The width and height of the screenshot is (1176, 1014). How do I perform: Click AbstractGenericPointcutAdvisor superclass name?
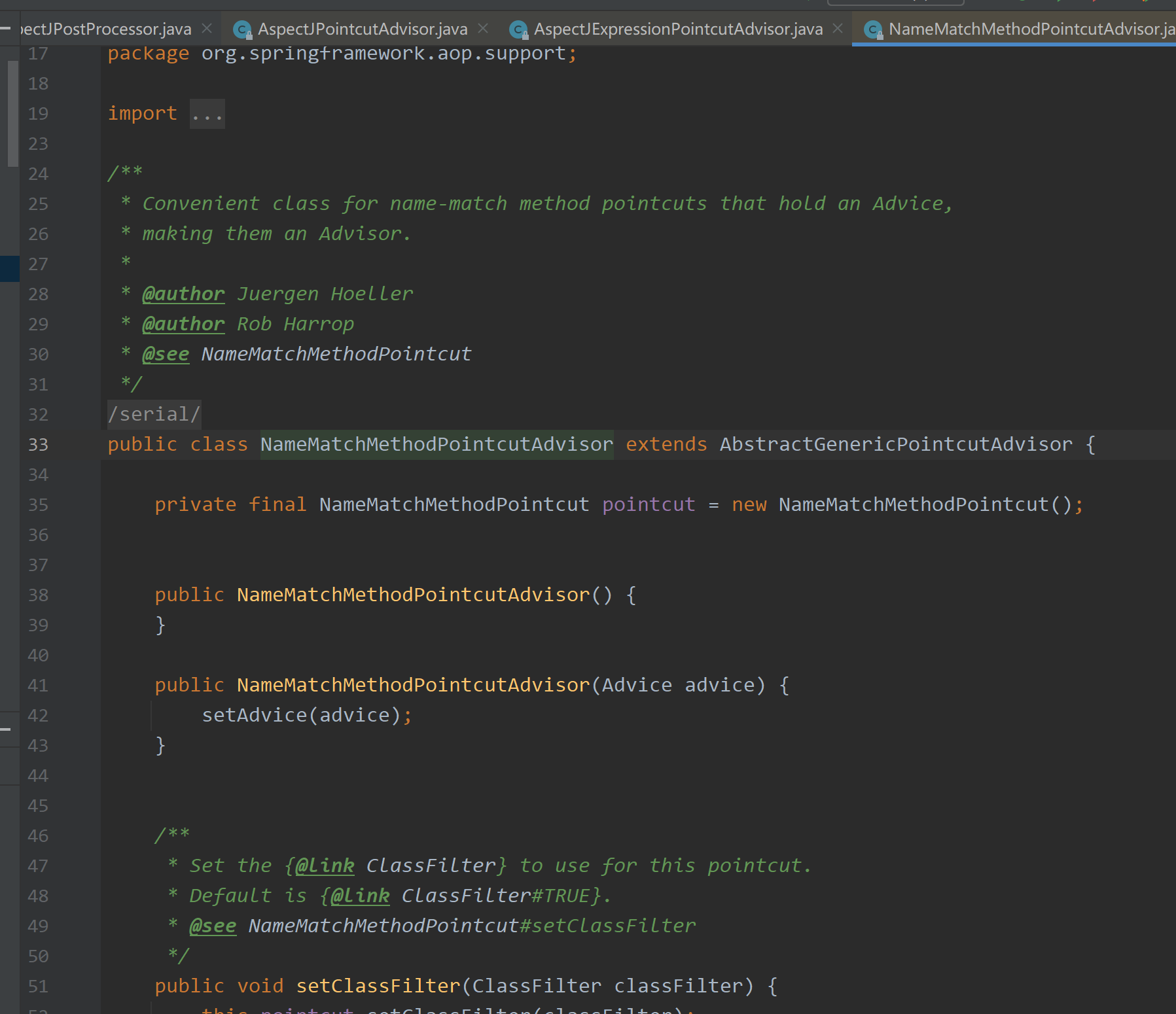coord(897,445)
